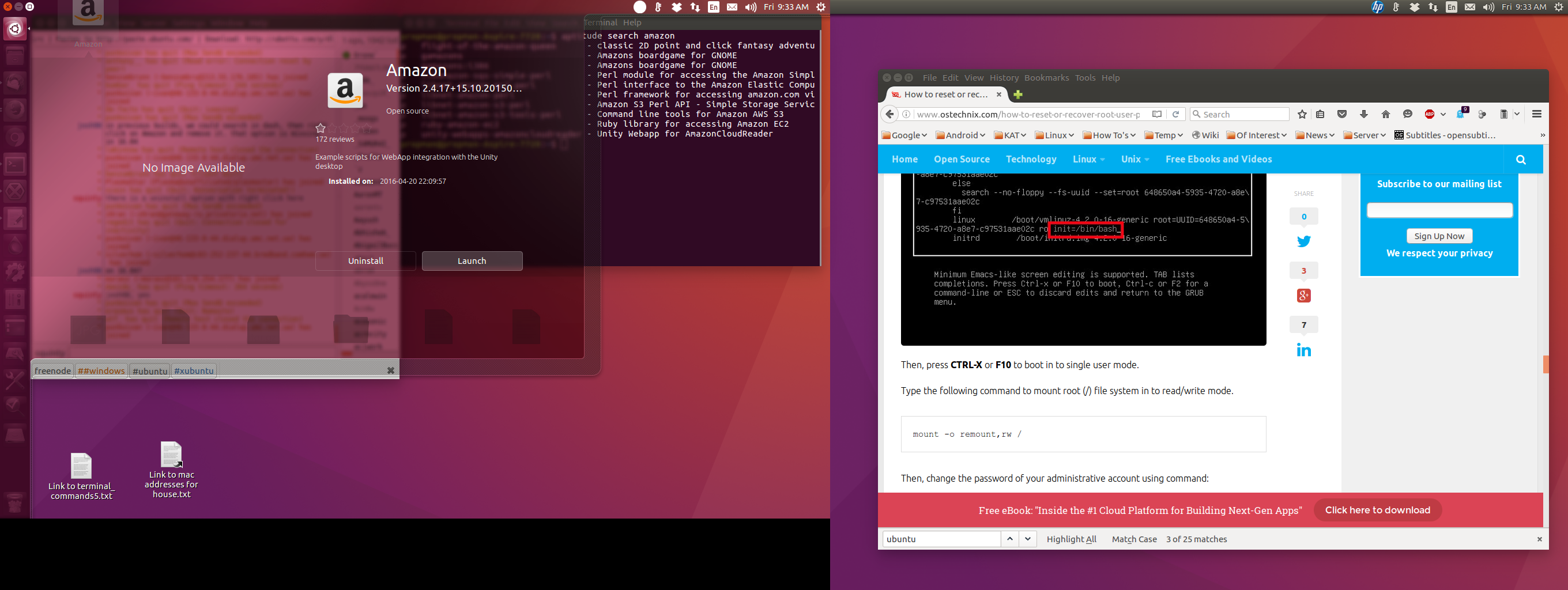Expand the Google bookmarks folder
The height and width of the screenshot is (590, 1568).
[x=904, y=135]
